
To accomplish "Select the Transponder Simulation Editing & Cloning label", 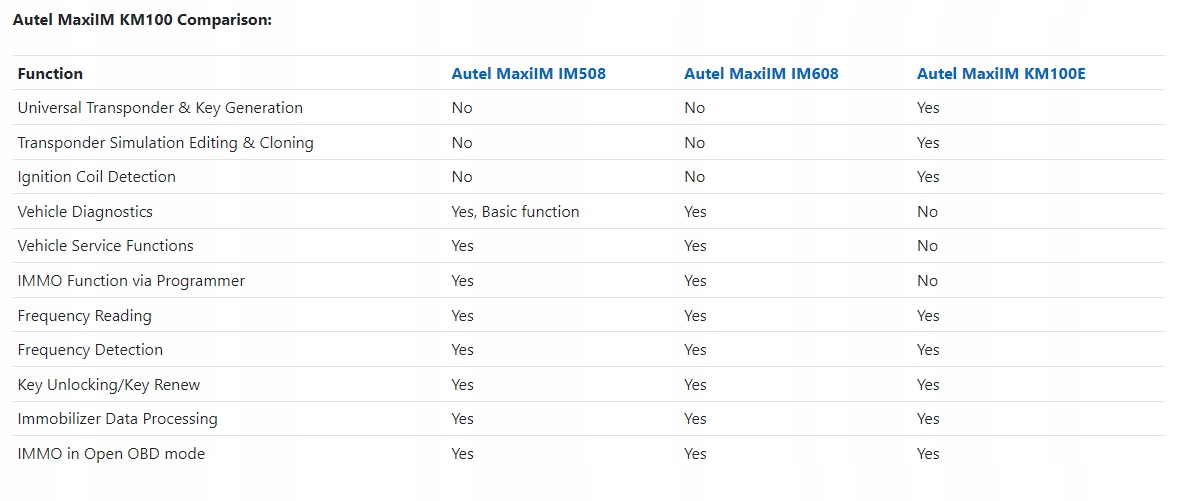I will tap(165, 143).
